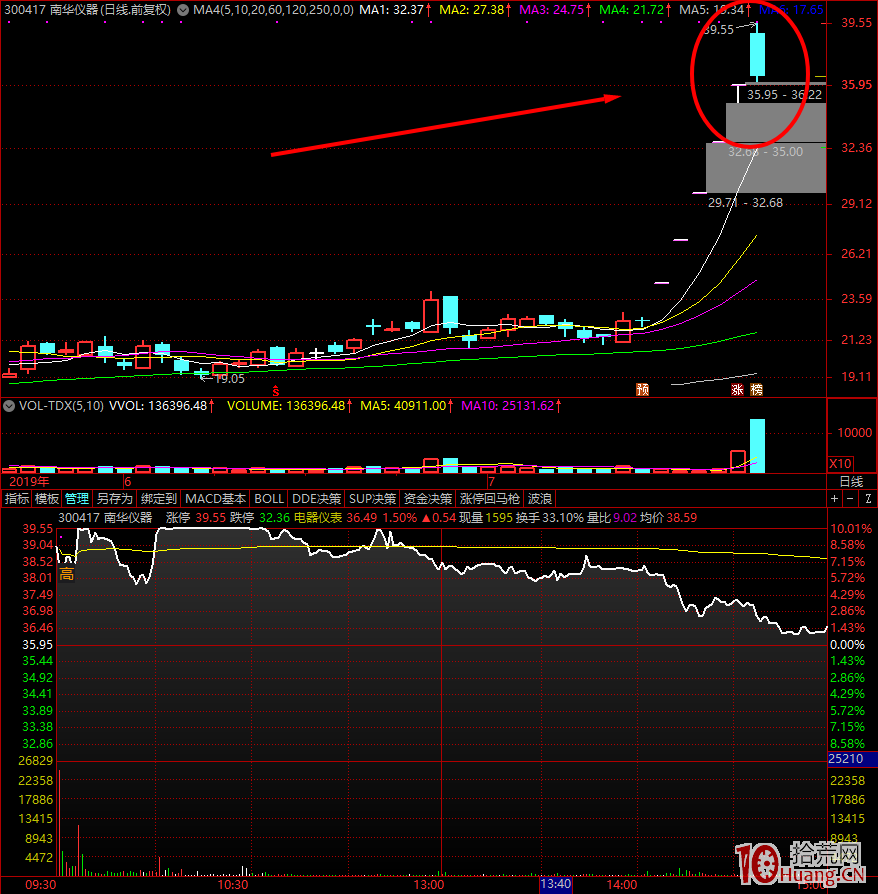Click the MA4: 21.72 value
The height and width of the screenshot is (894, 878).
[x=632, y=10]
